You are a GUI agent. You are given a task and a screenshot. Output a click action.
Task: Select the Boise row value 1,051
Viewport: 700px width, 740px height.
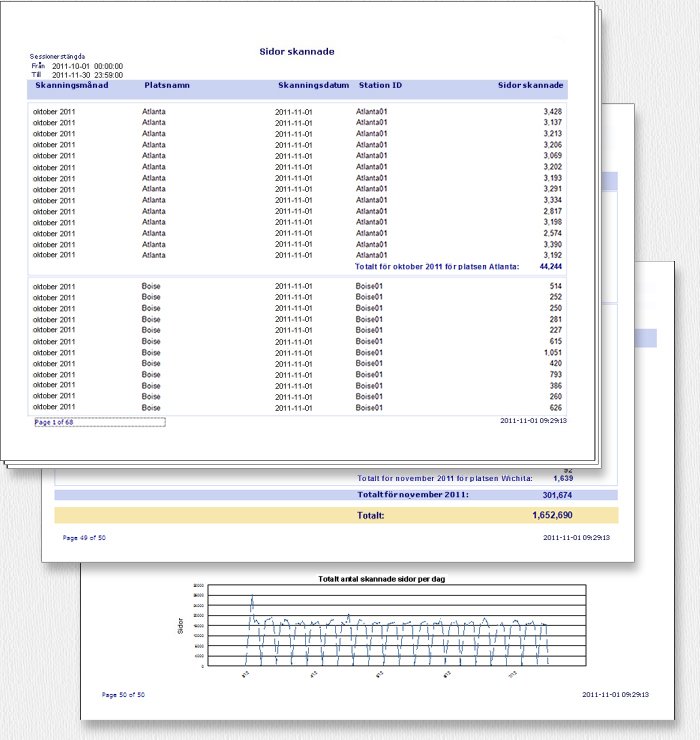[551, 352]
